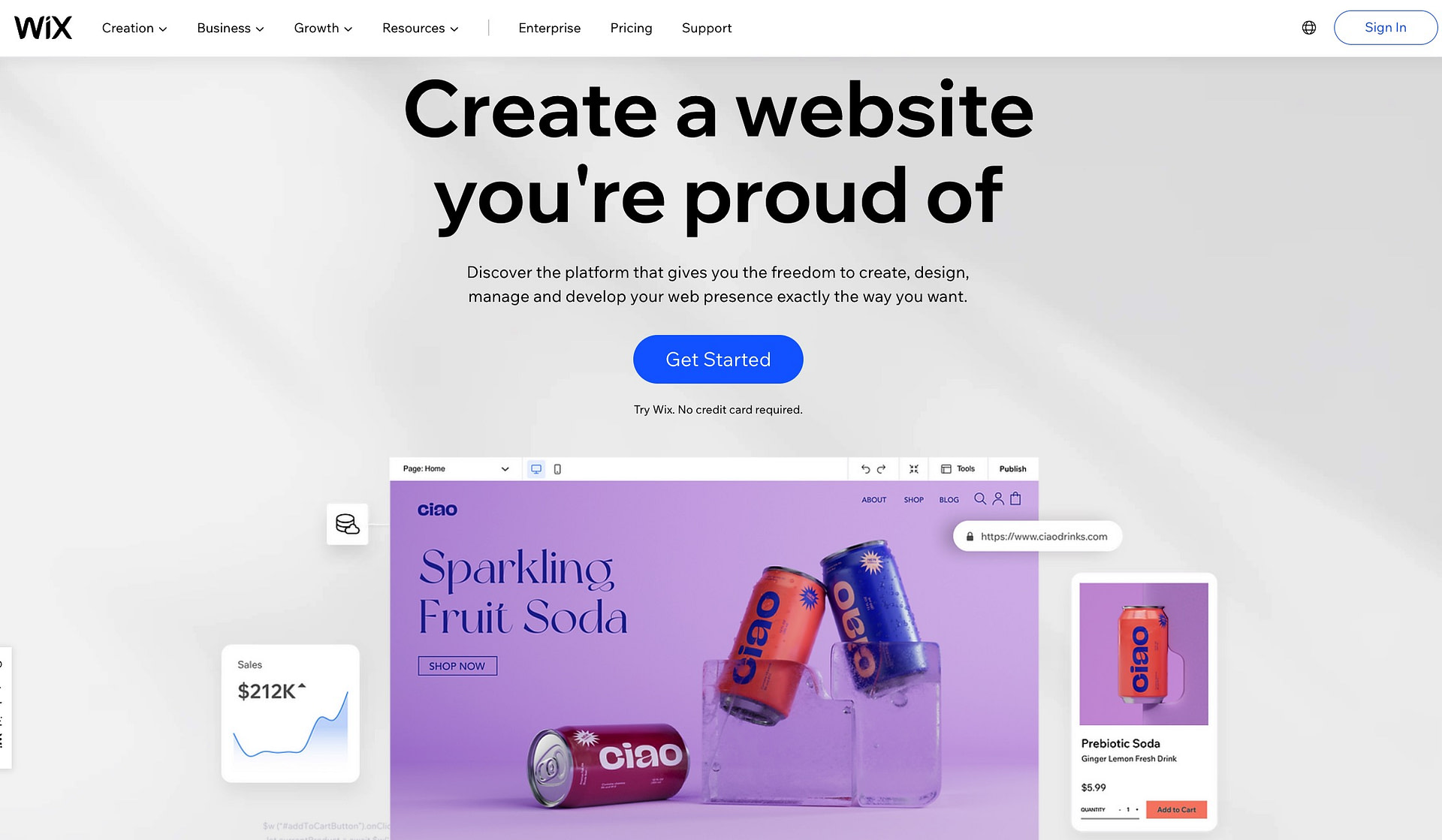Select the Enterprise menu item
The height and width of the screenshot is (840, 1442).
coord(549,27)
